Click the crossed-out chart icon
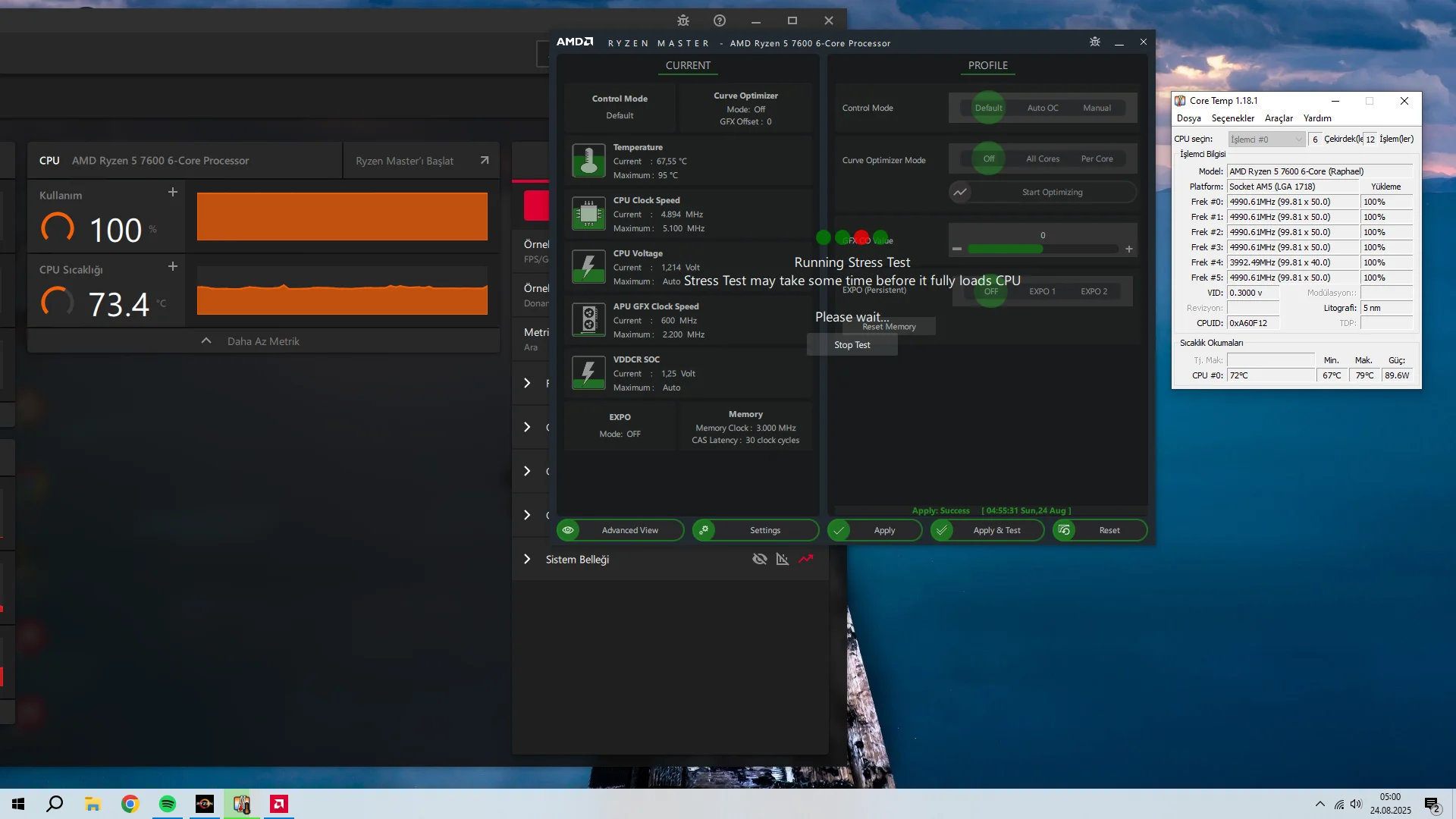This screenshot has width=1456, height=819. (782, 560)
